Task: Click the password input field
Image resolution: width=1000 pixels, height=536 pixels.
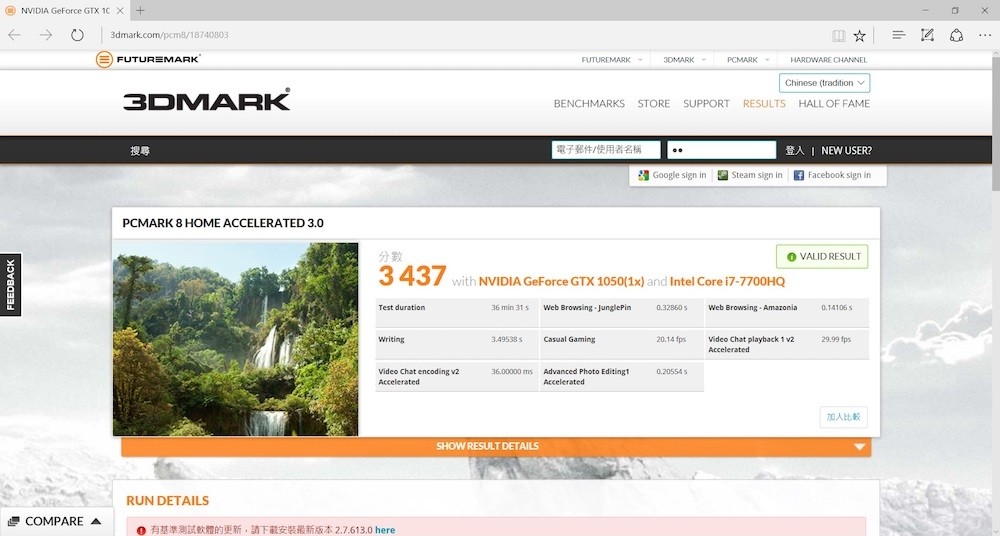Action: [721, 150]
